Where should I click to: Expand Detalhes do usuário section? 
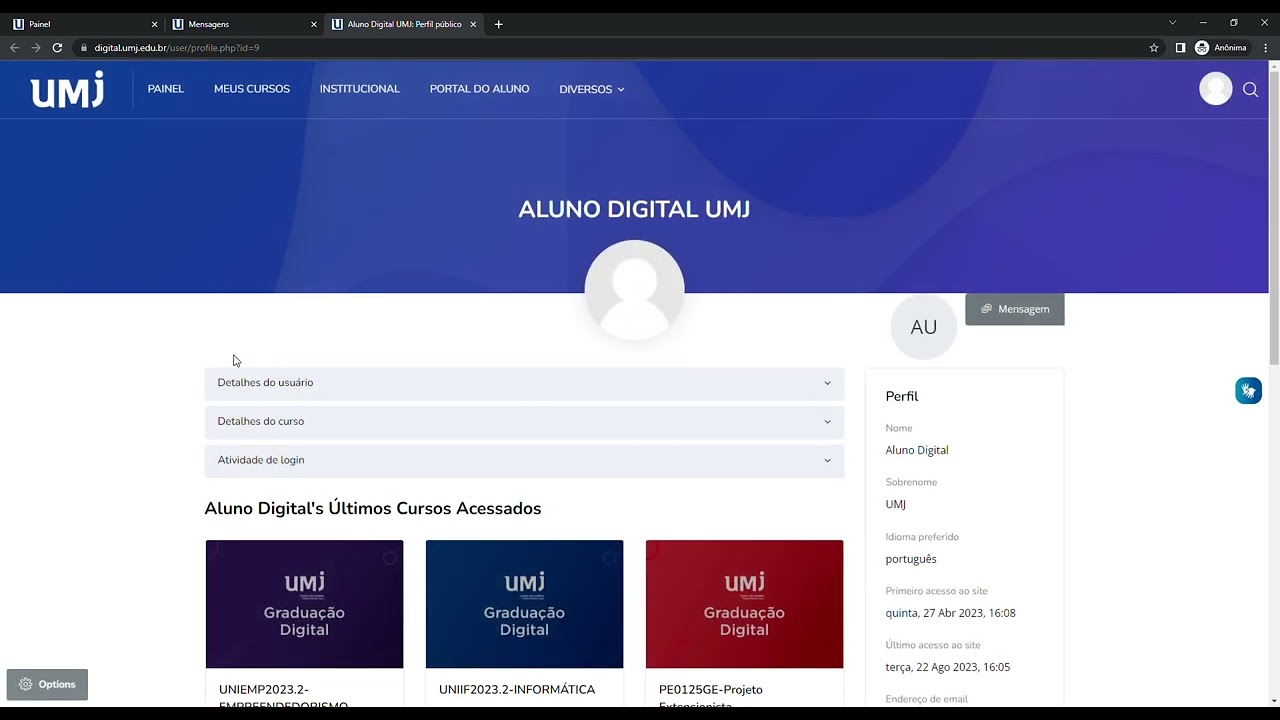[x=524, y=383]
